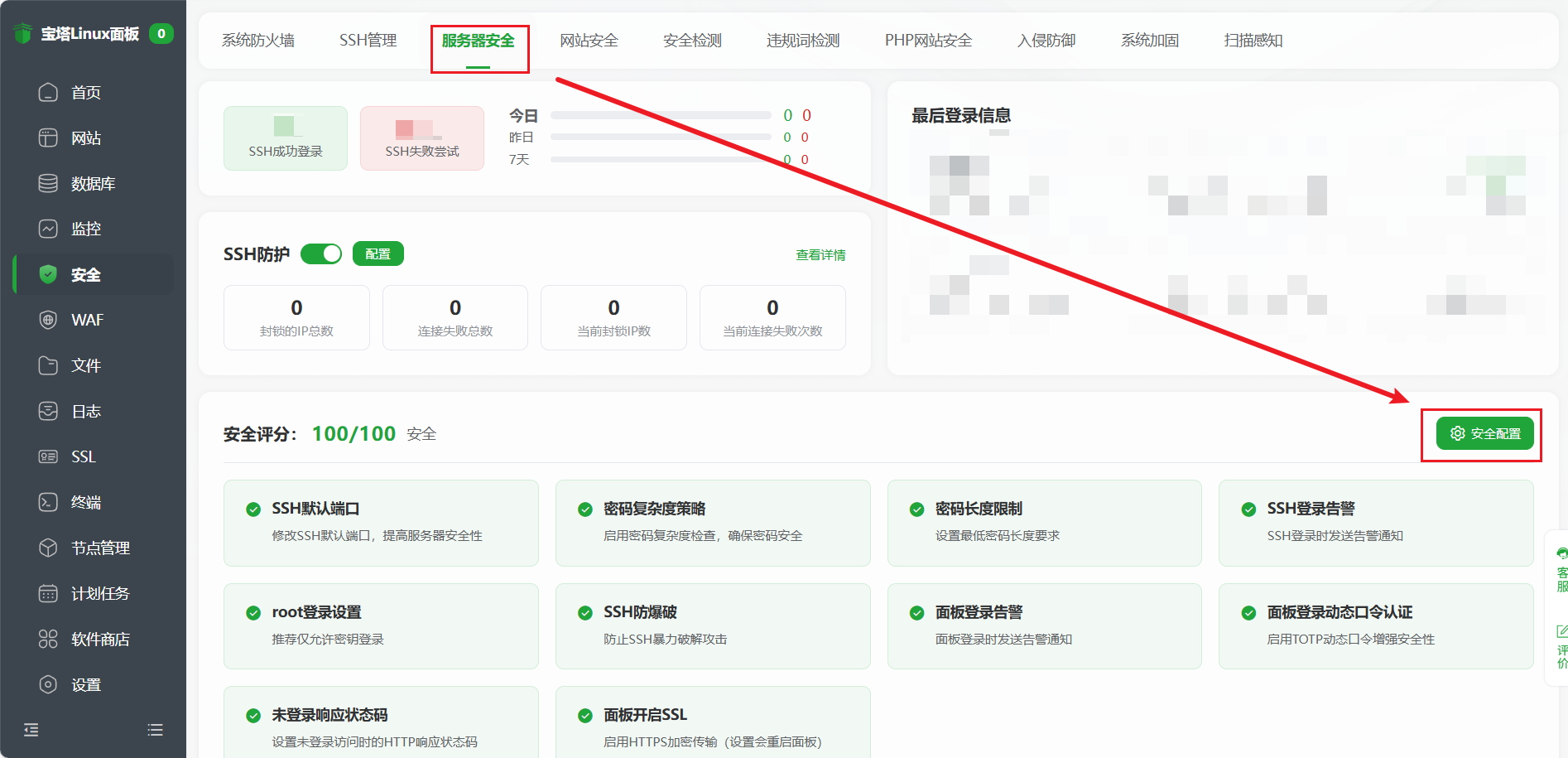Click the green check icon on SSH默认端口
The image size is (1568, 758).
[x=253, y=509]
